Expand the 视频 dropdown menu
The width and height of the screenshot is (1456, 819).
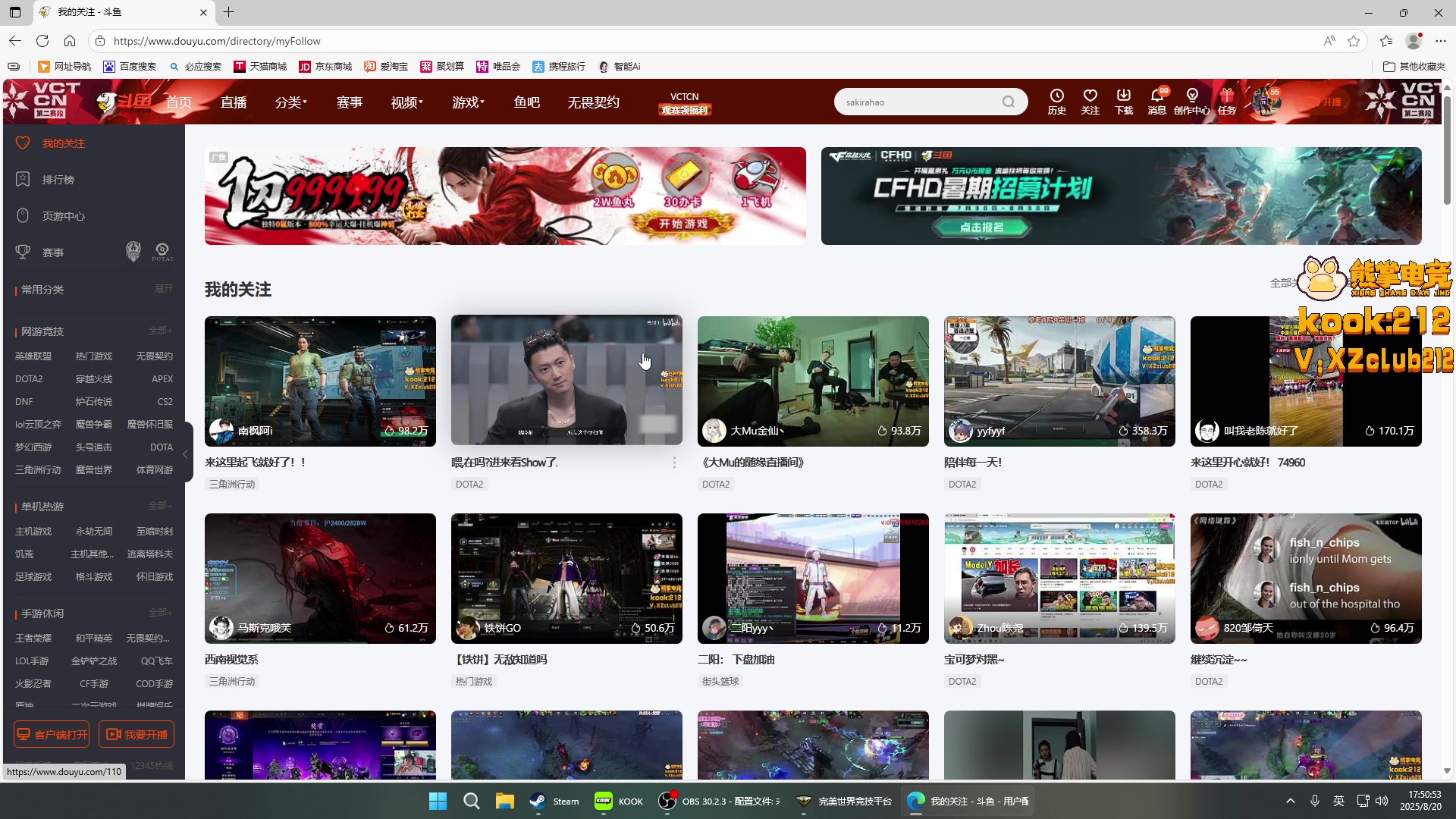point(406,102)
